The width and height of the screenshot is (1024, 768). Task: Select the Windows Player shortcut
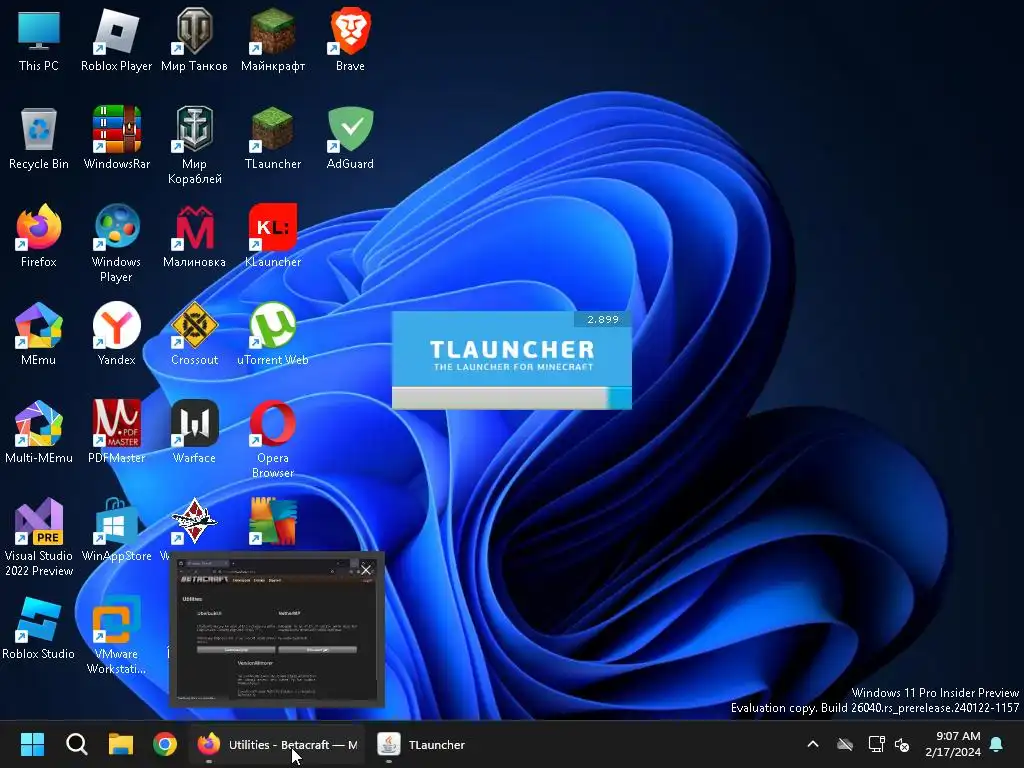[116, 244]
